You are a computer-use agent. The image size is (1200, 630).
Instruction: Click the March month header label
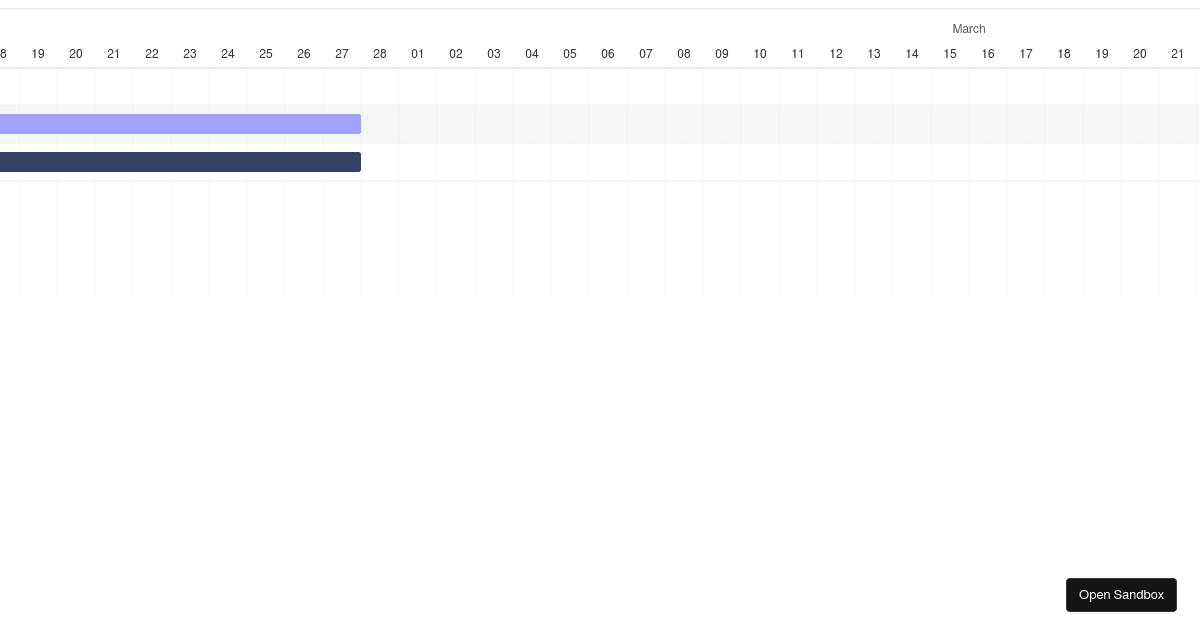coord(968,29)
